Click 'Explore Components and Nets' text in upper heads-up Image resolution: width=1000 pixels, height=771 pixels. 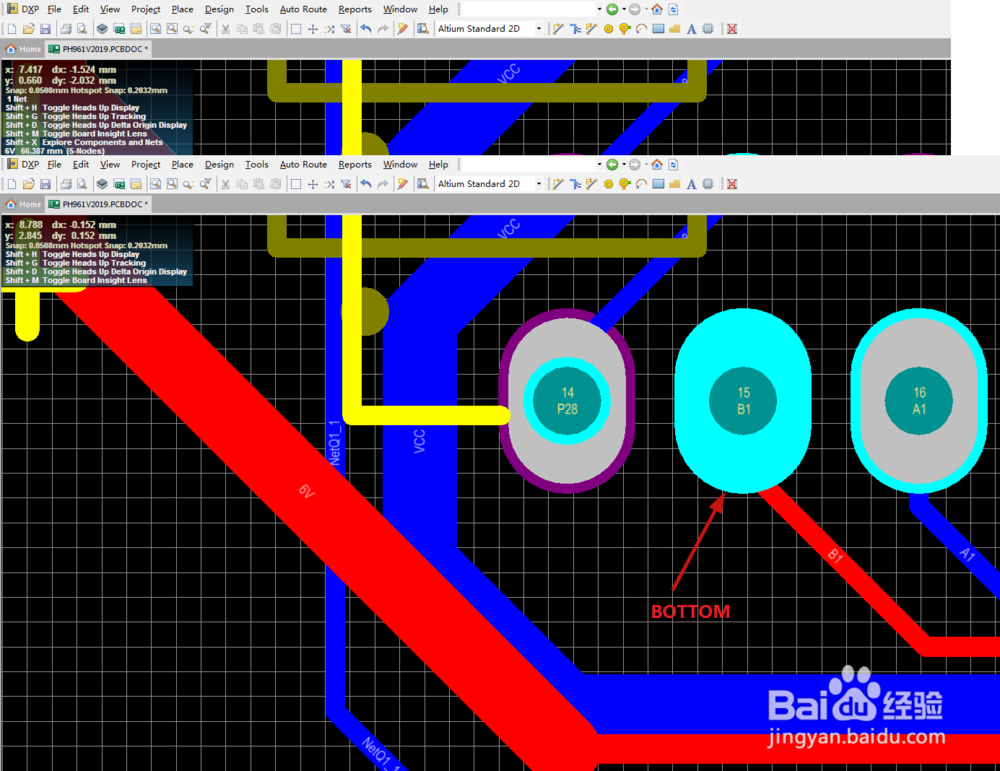pos(102,142)
